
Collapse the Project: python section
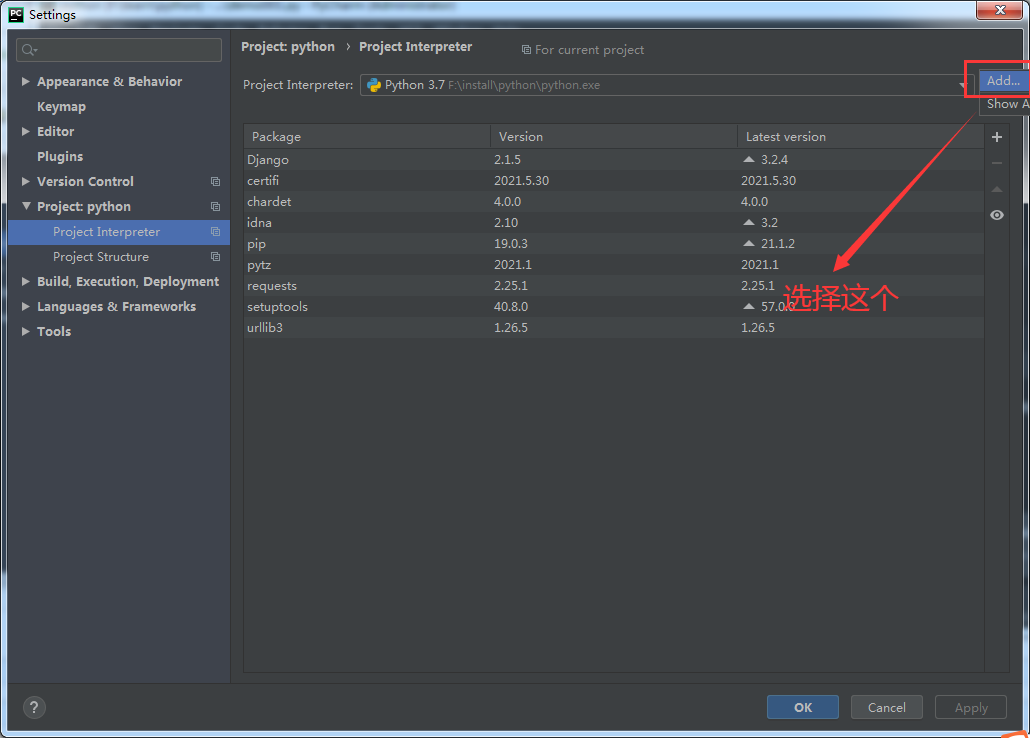tap(26, 206)
